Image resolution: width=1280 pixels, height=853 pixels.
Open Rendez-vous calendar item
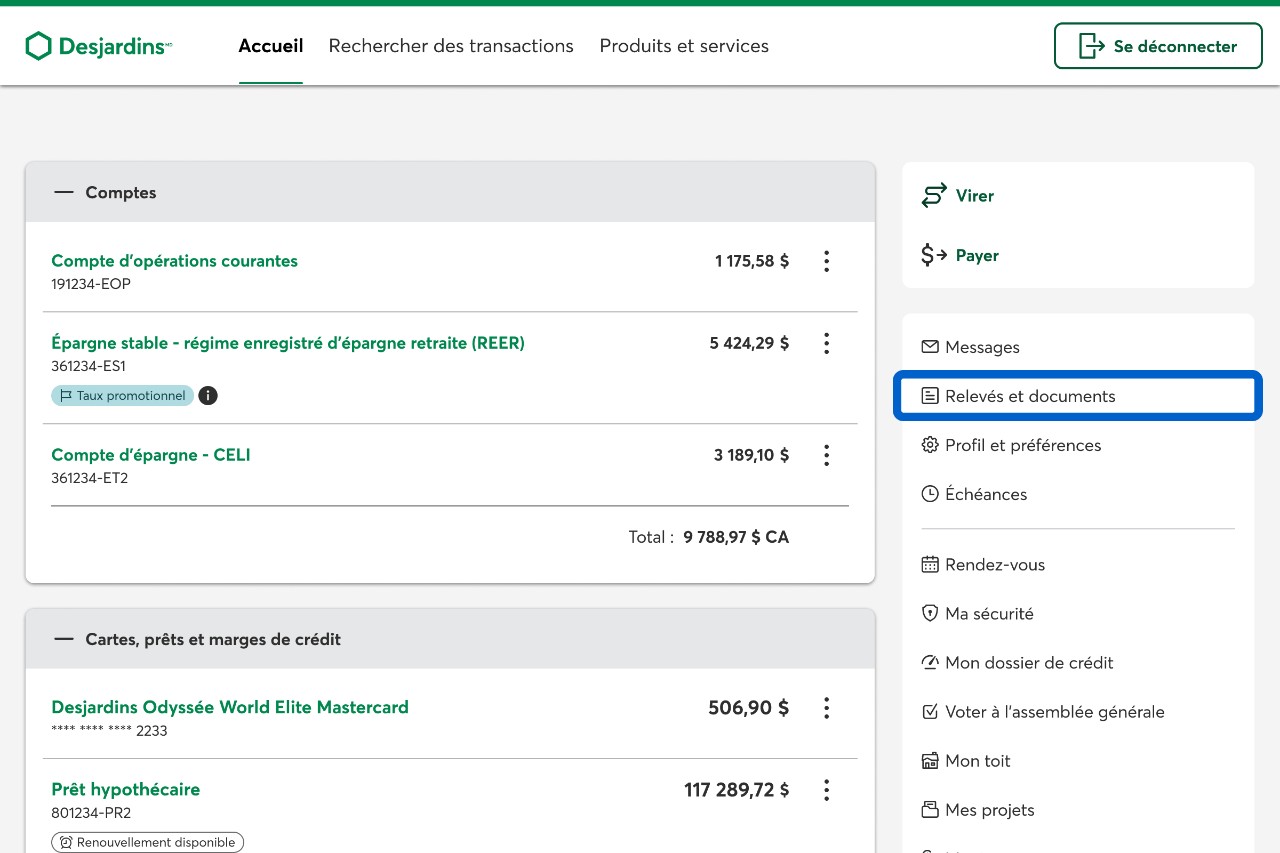994,565
